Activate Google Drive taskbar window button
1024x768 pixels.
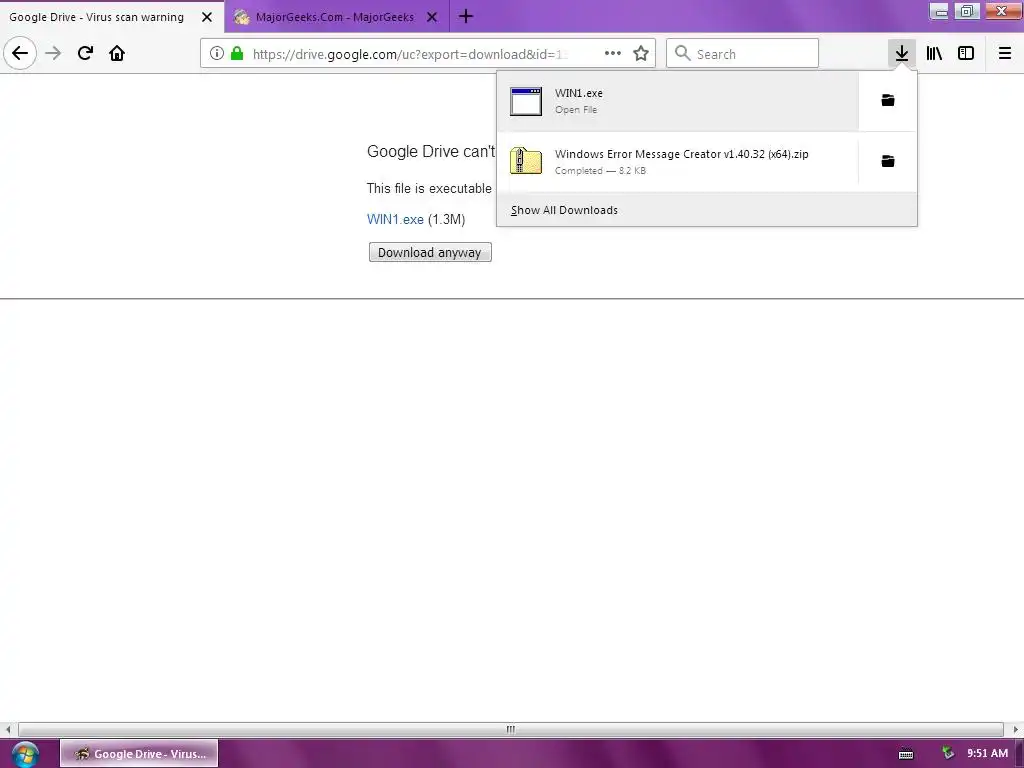point(139,754)
